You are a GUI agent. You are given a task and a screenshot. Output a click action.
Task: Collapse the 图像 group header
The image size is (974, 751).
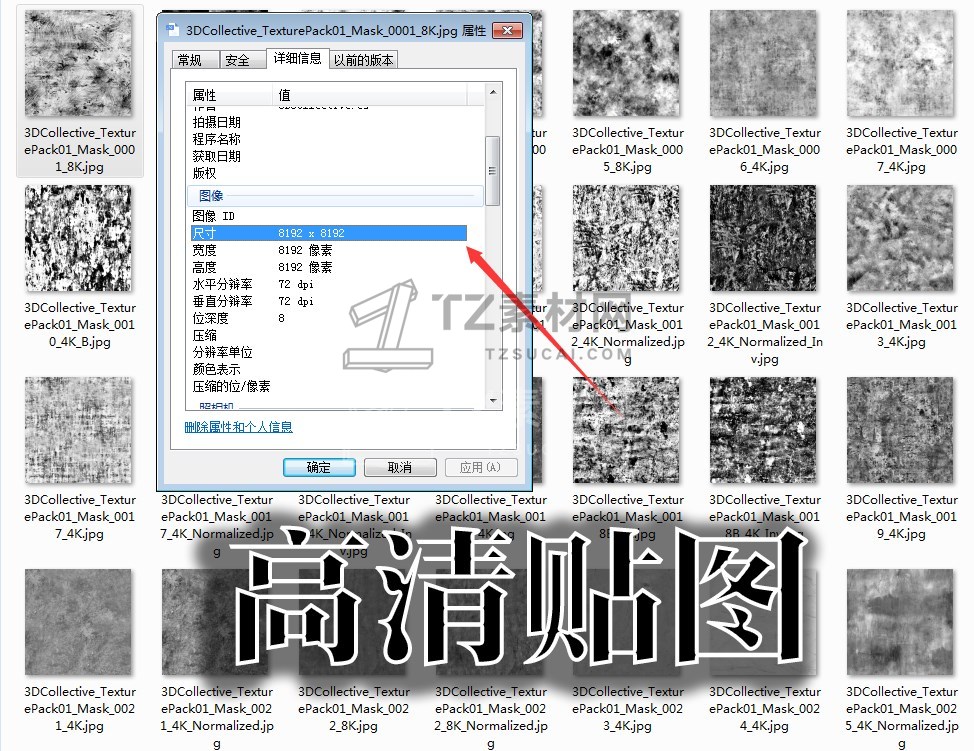click(x=335, y=196)
